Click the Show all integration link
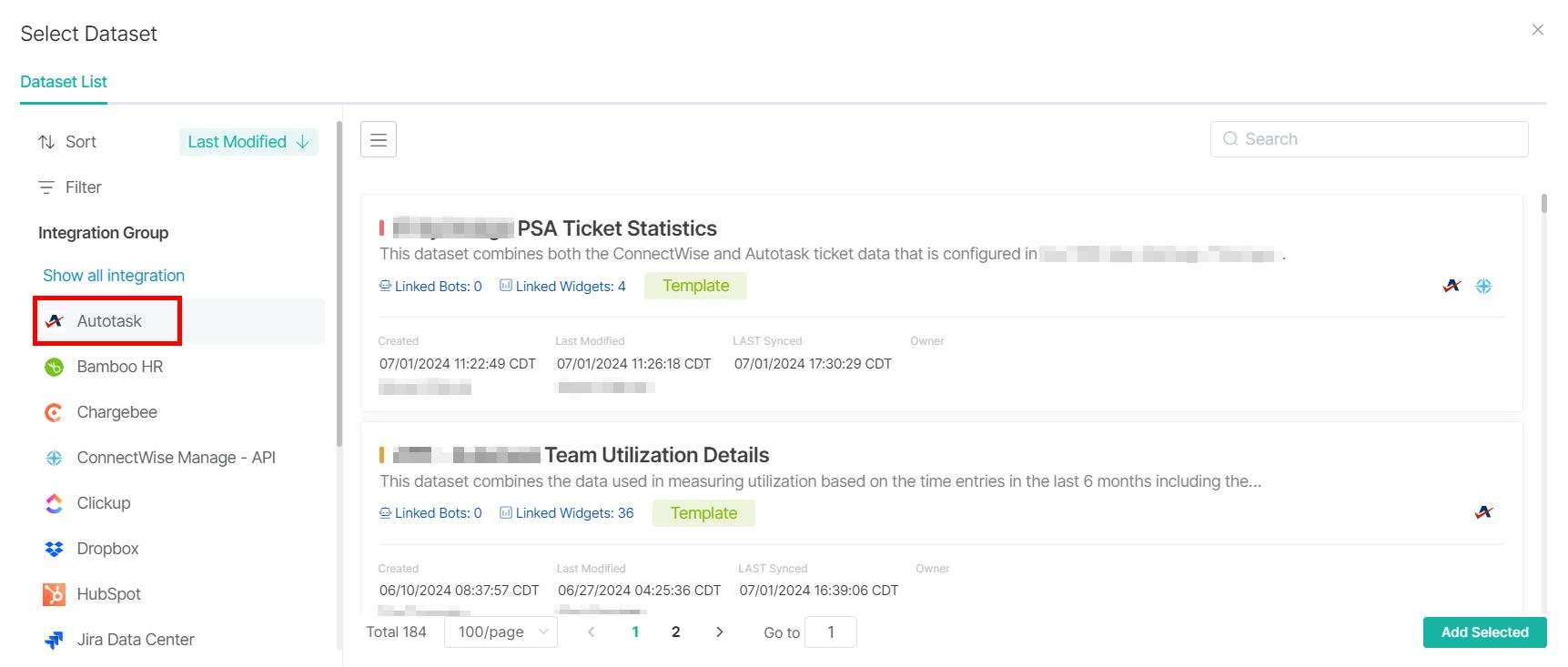Screen dimensions: 1568x667 click(x=114, y=276)
